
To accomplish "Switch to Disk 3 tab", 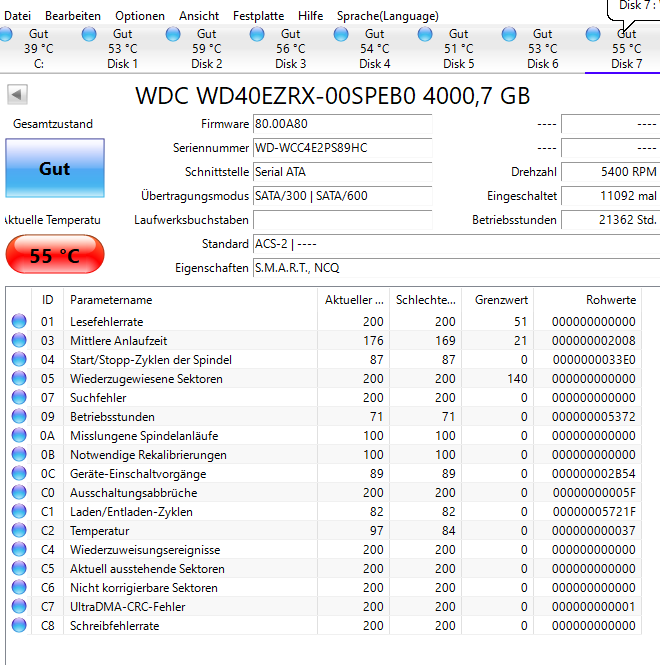I will [291, 49].
